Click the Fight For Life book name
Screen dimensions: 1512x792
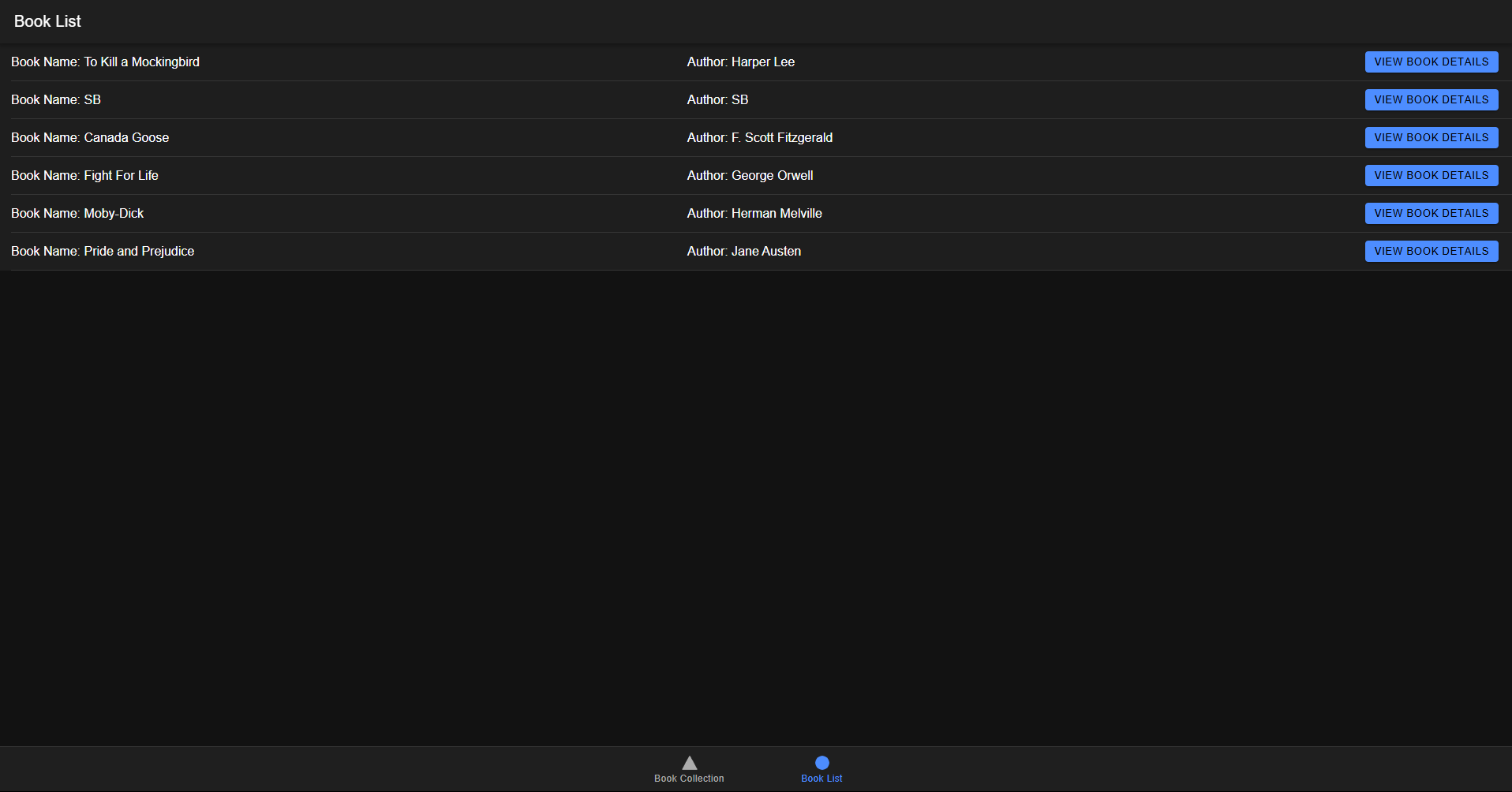(84, 176)
